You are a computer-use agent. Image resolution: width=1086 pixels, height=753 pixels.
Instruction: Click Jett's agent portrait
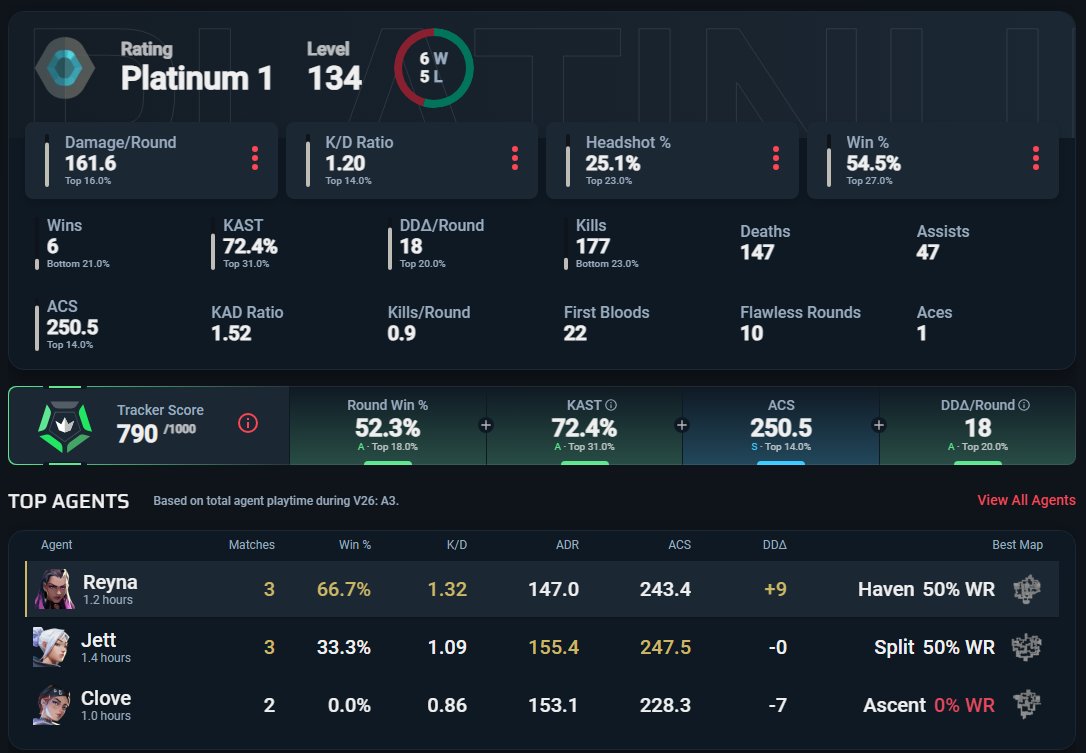[x=51, y=647]
